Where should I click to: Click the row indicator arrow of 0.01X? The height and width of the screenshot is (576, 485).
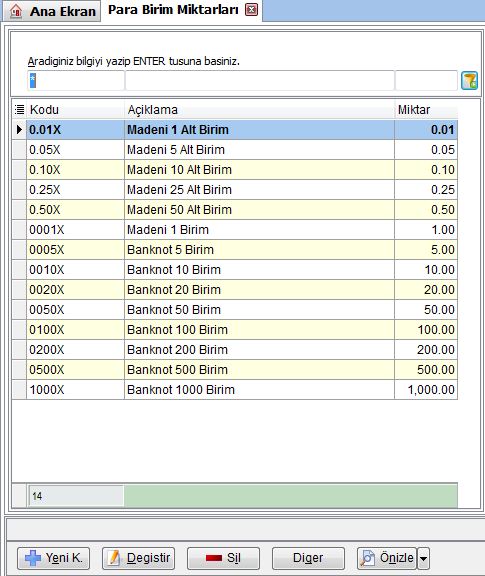pos(19,130)
